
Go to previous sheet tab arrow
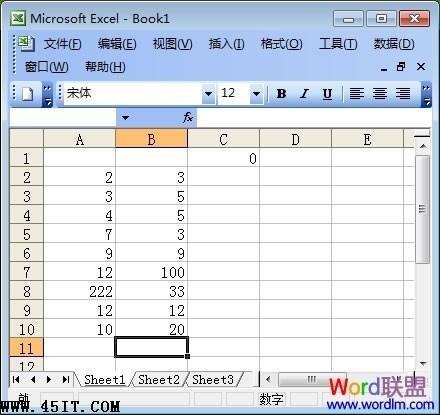click(33, 379)
